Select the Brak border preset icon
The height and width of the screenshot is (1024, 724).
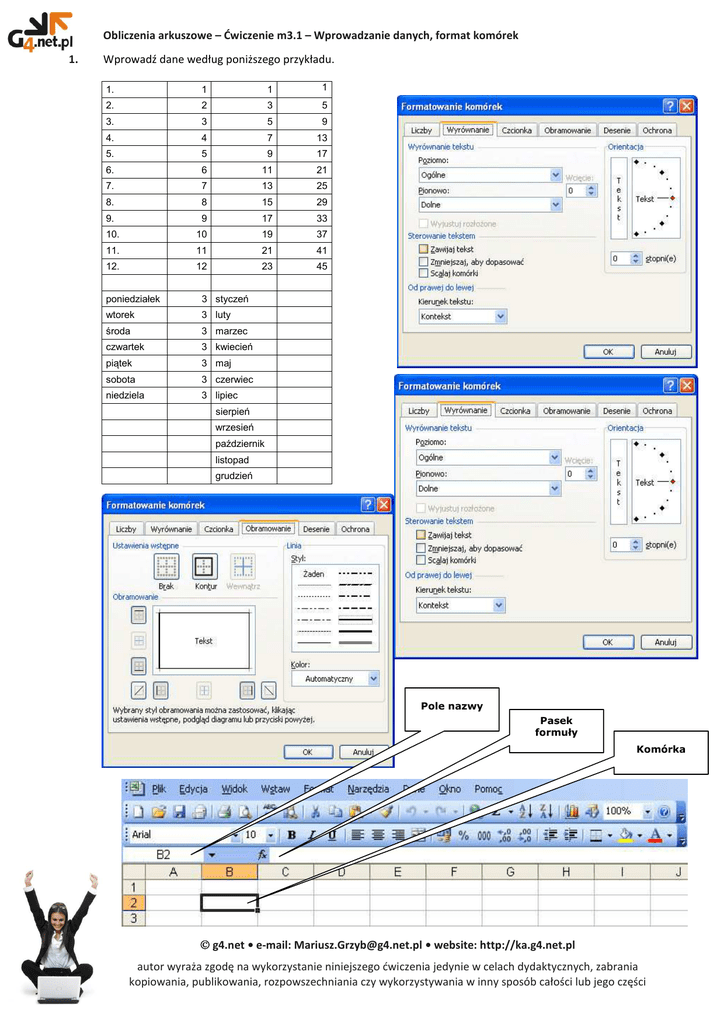click(x=166, y=567)
